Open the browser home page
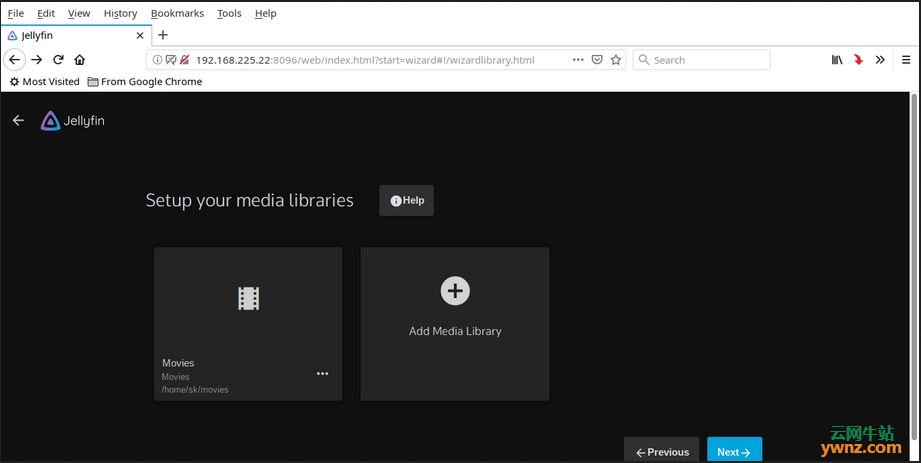This screenshot has height=463, width=921. click(x=79, y=59)
